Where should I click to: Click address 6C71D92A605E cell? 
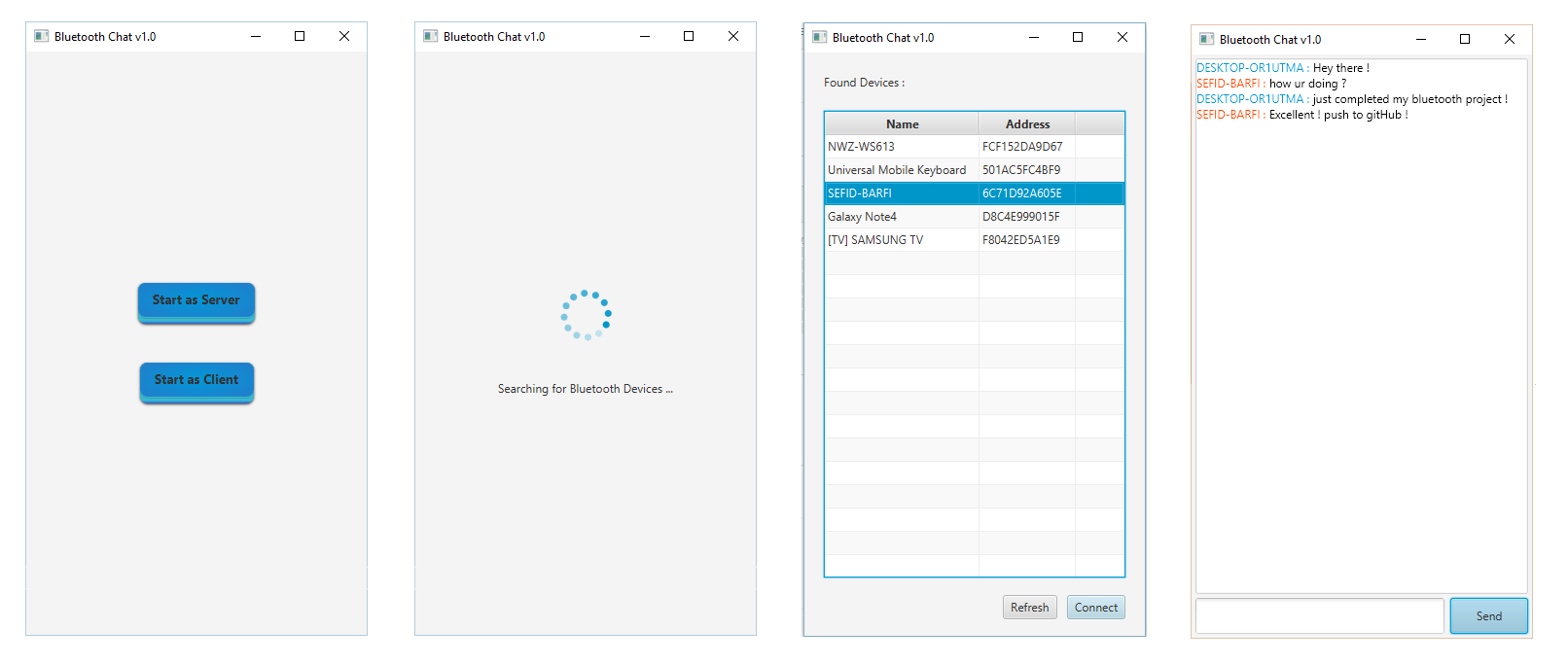1027,193
